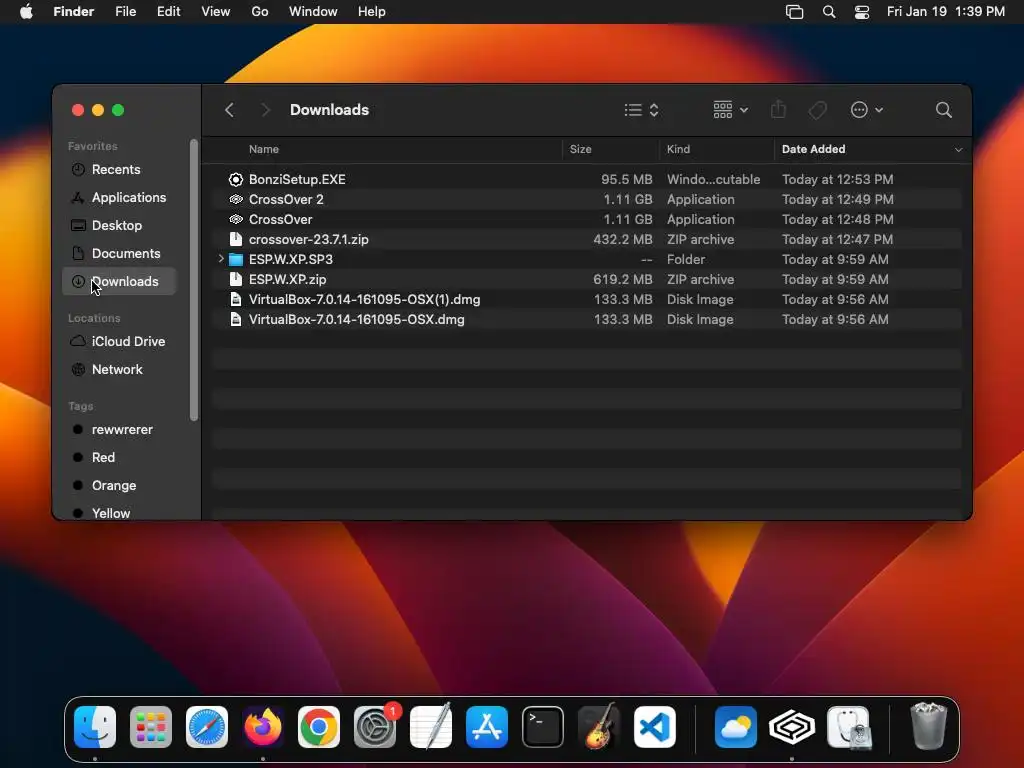Launch Terminal from the Dock
The image size is (1024, 768).
[543, 727]
